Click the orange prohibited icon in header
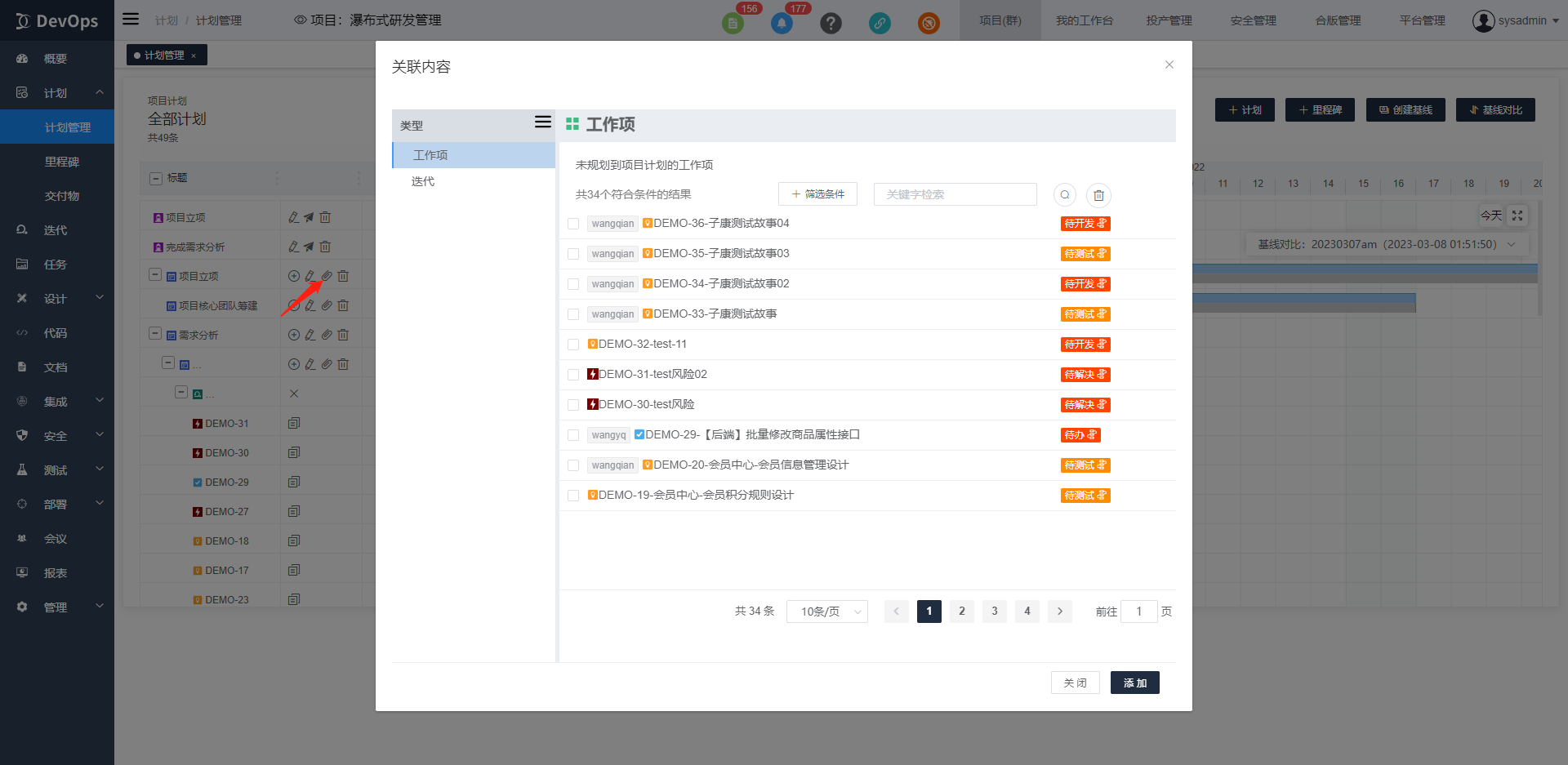1568x765 pixels. pyautogui.click(x=929, y=24)
